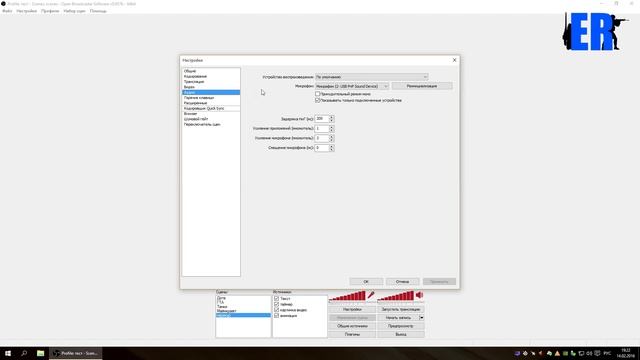Screen dimensions: 640x360
Task: Open the Микрофон device dropdown
Action: pos(352,86)
